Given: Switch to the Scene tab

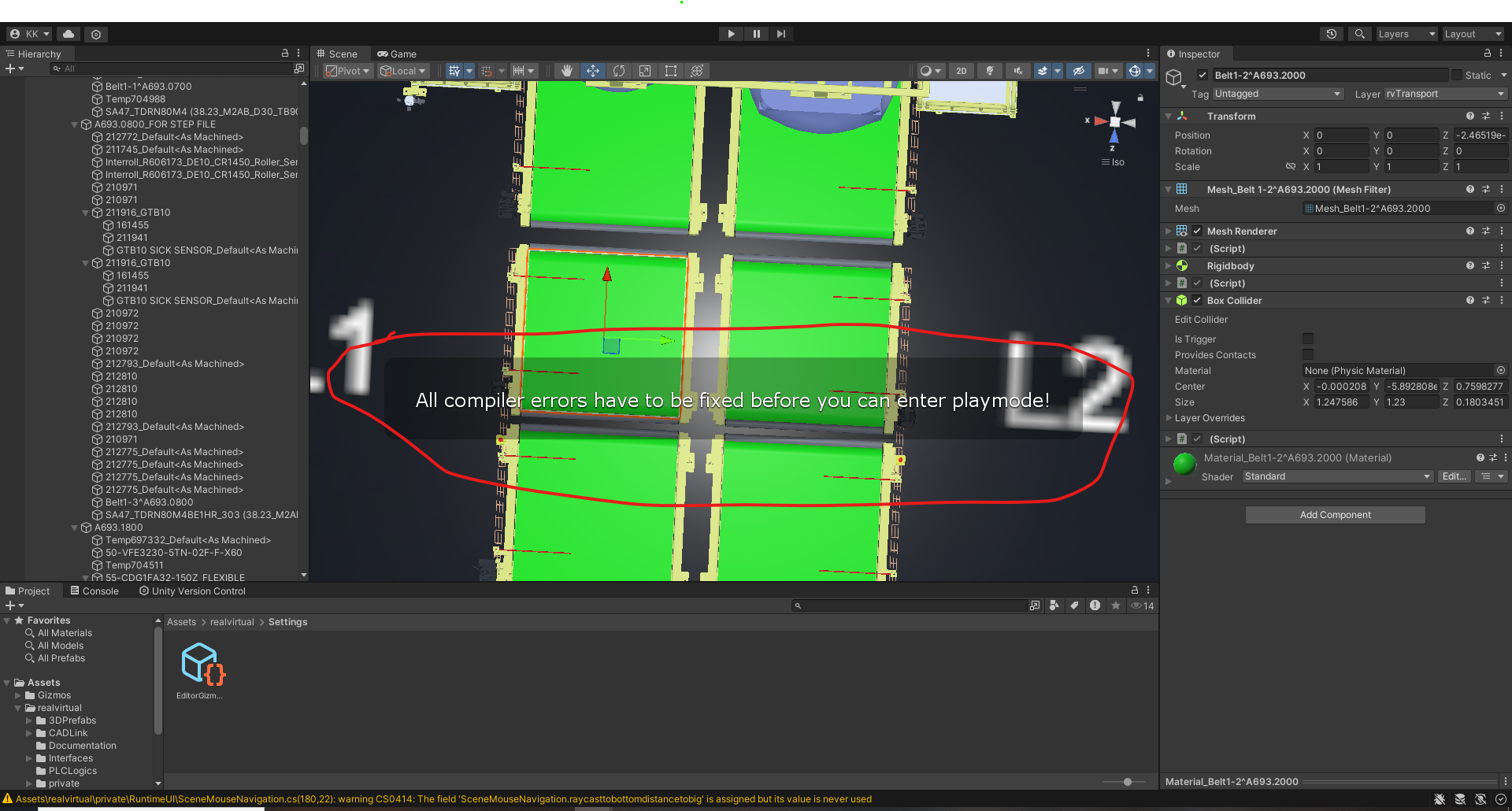Looking at the screenshot, I should (337, 54).
